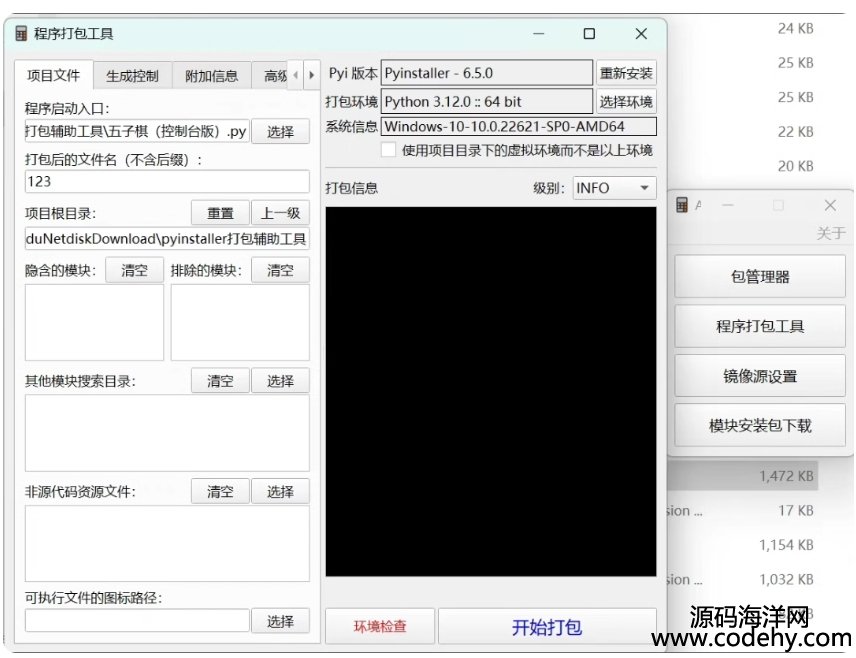The height and width of the screenshot is (658, 856).
Task: Click the Pyinstaller - 6.5.0 version field
Action: pyautogui.click(x=486, y=73)
